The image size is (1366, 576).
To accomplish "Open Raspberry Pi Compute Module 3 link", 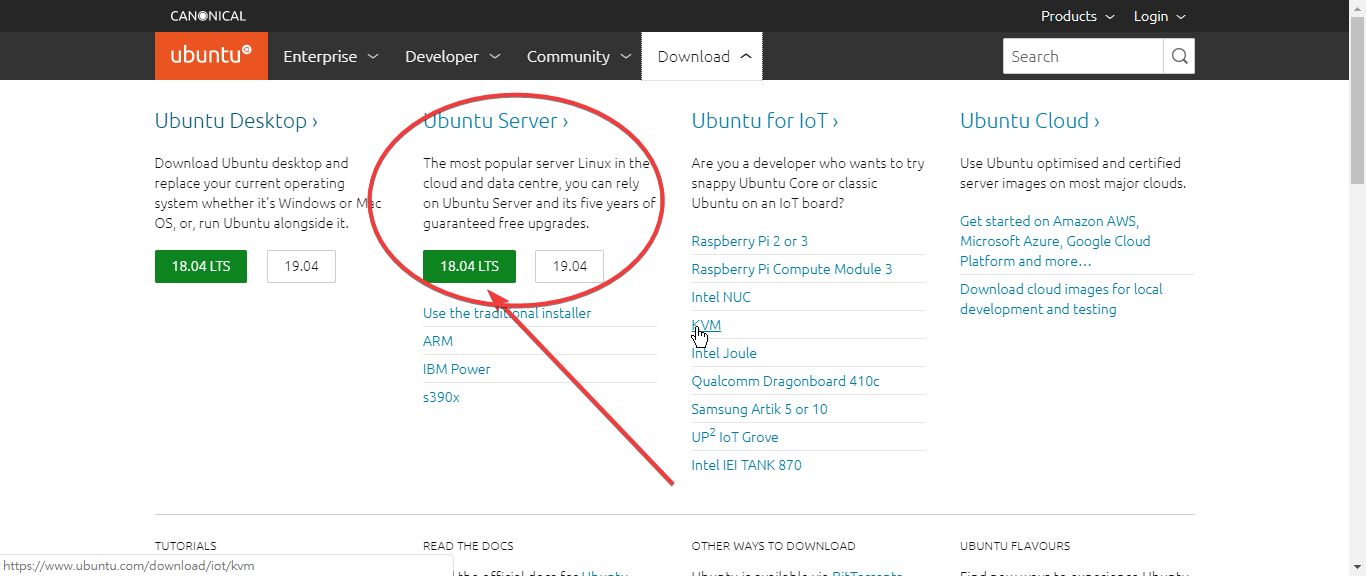I will point(792,269).
